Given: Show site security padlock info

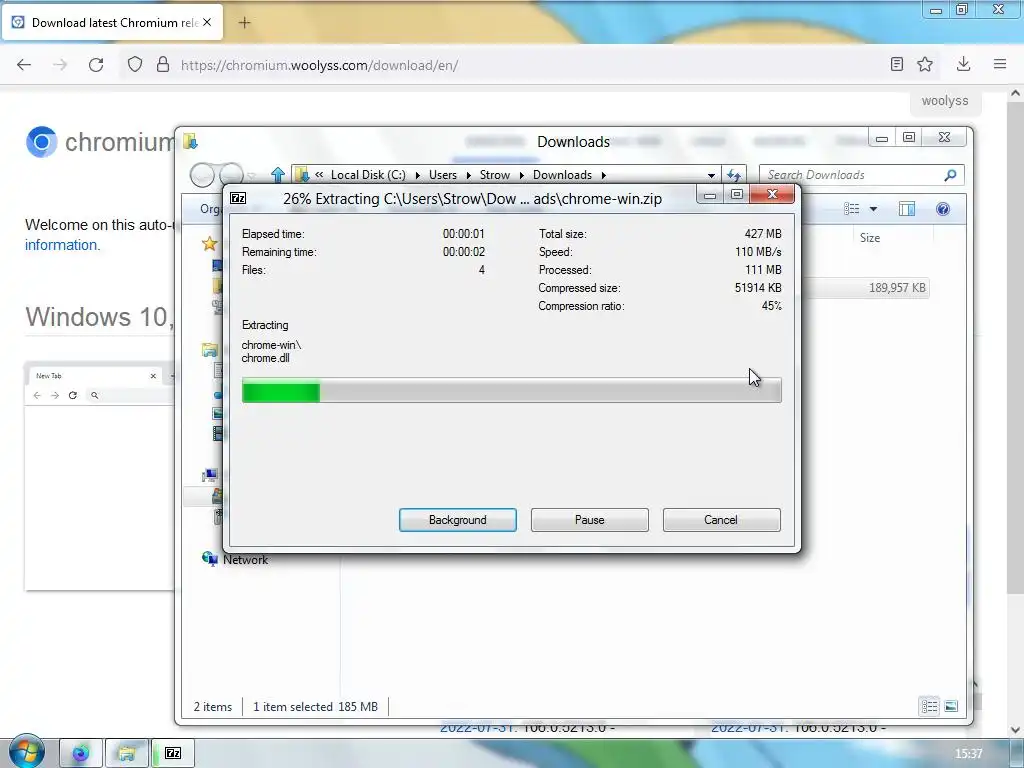Looking at the screenshot, I should 163,65.
